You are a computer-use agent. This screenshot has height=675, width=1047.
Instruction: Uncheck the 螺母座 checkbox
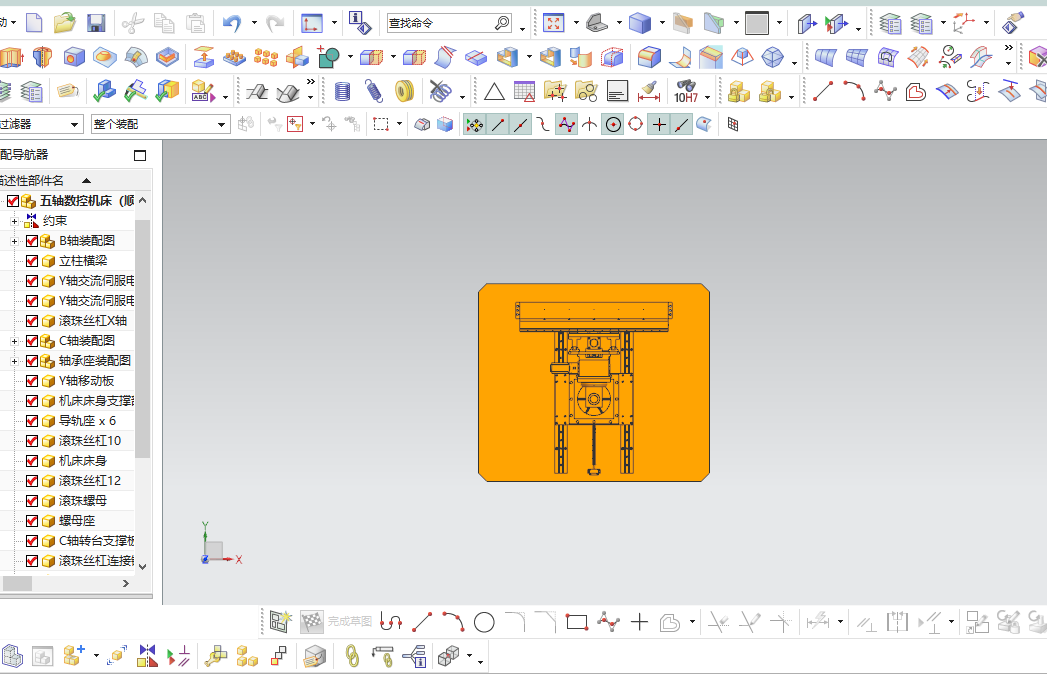pyautogui.click(x=31, y=521)
